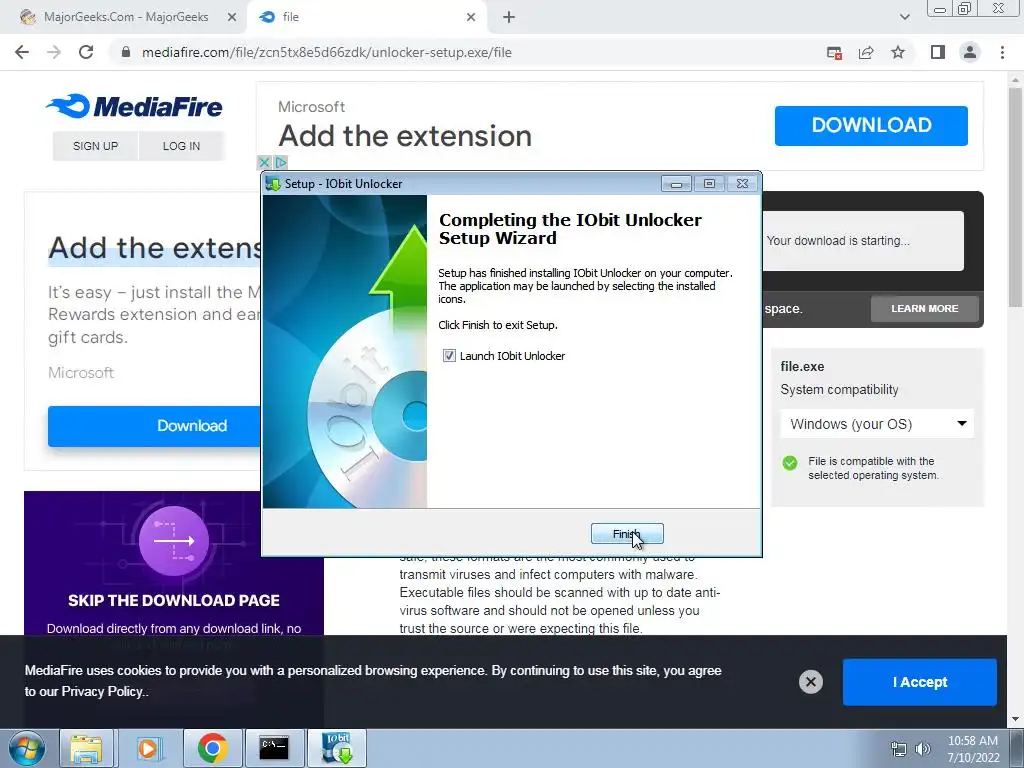Close the 'file' tab

471,17
